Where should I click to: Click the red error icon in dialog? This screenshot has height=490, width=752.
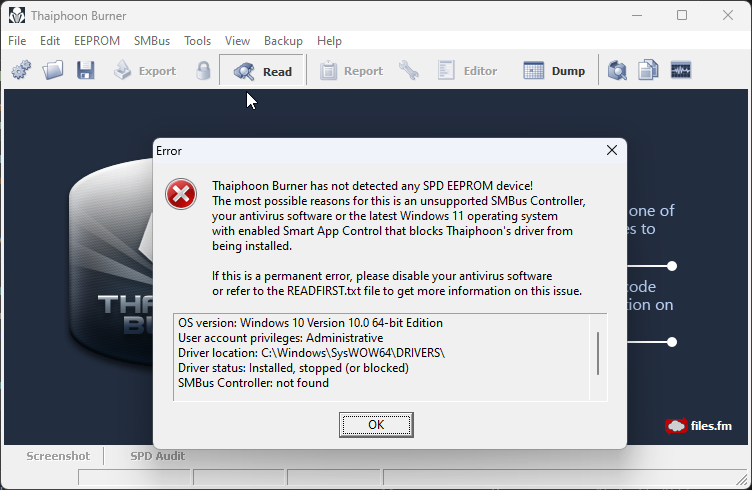point(181,194)
